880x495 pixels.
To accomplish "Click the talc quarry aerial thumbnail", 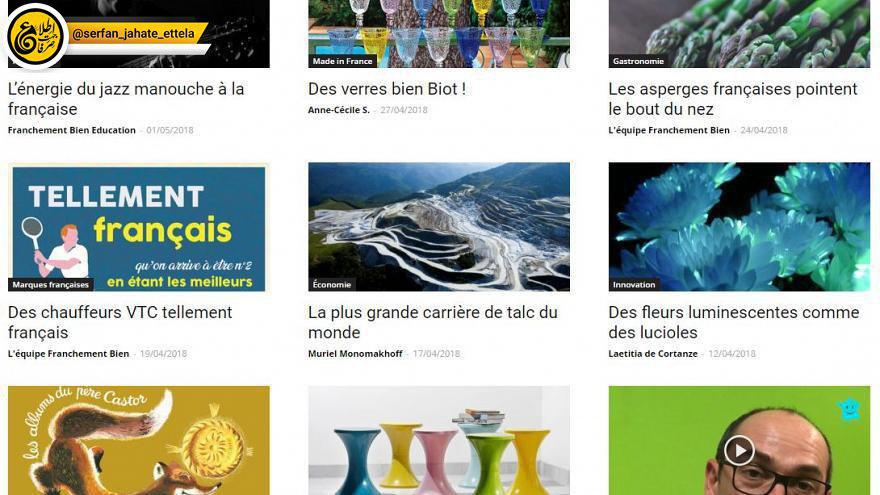I will pos(439,227).
